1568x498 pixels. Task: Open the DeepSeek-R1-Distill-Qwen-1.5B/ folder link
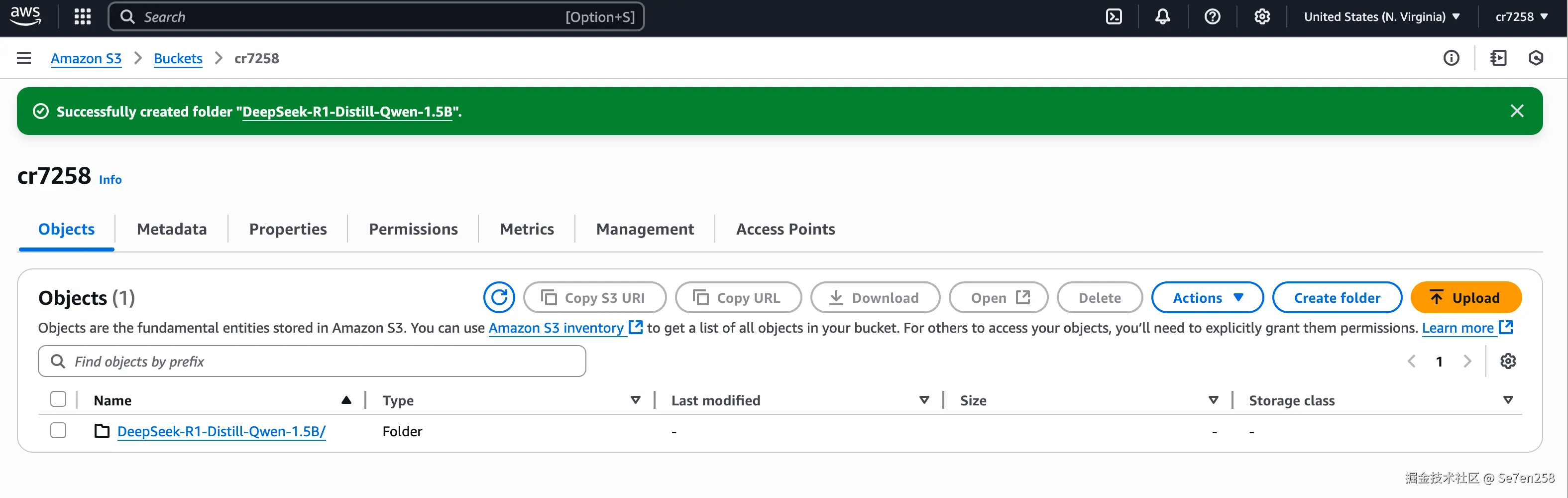pos(221,432)
